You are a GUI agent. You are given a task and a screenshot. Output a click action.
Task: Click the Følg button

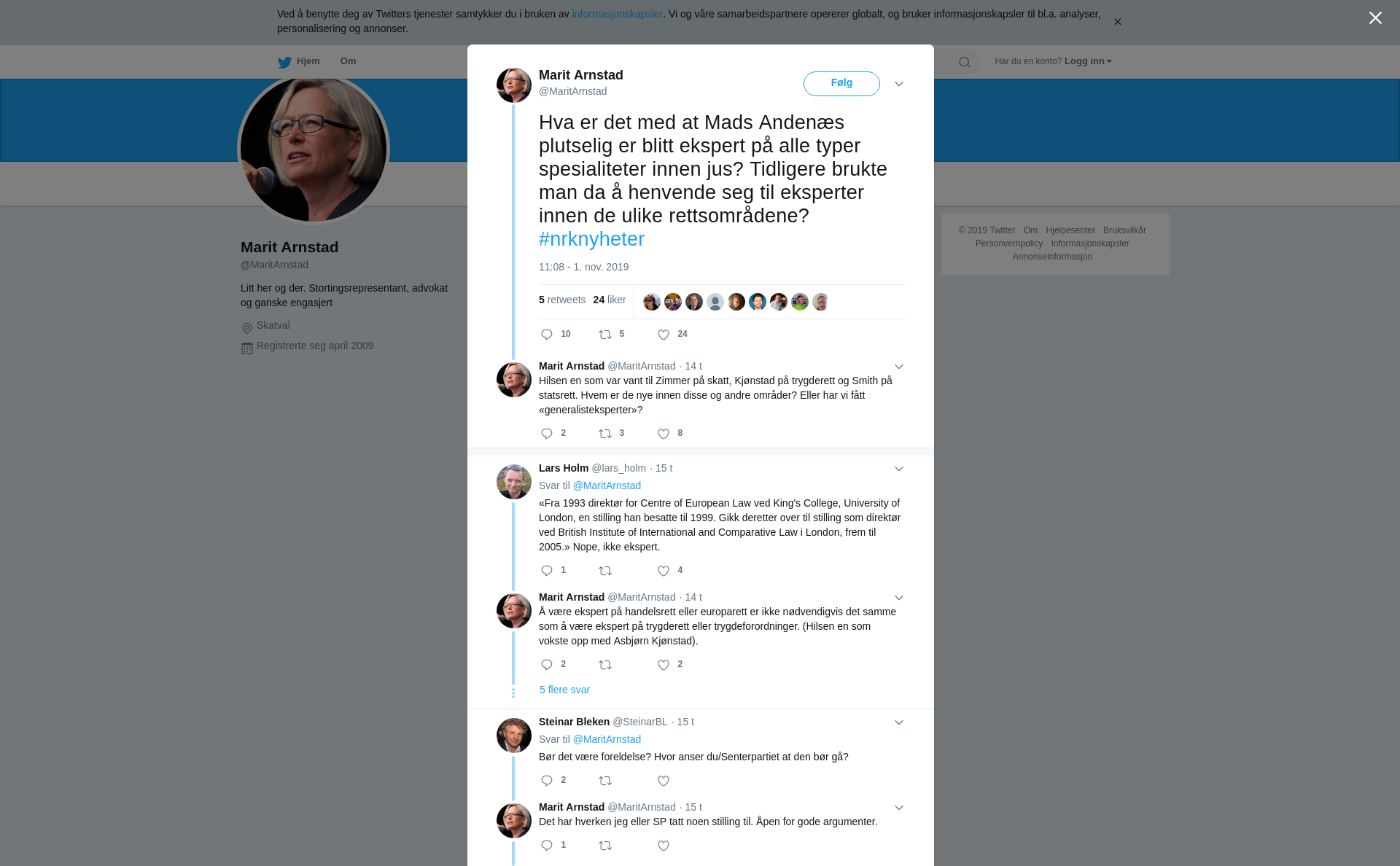click(x=841, y=84)
